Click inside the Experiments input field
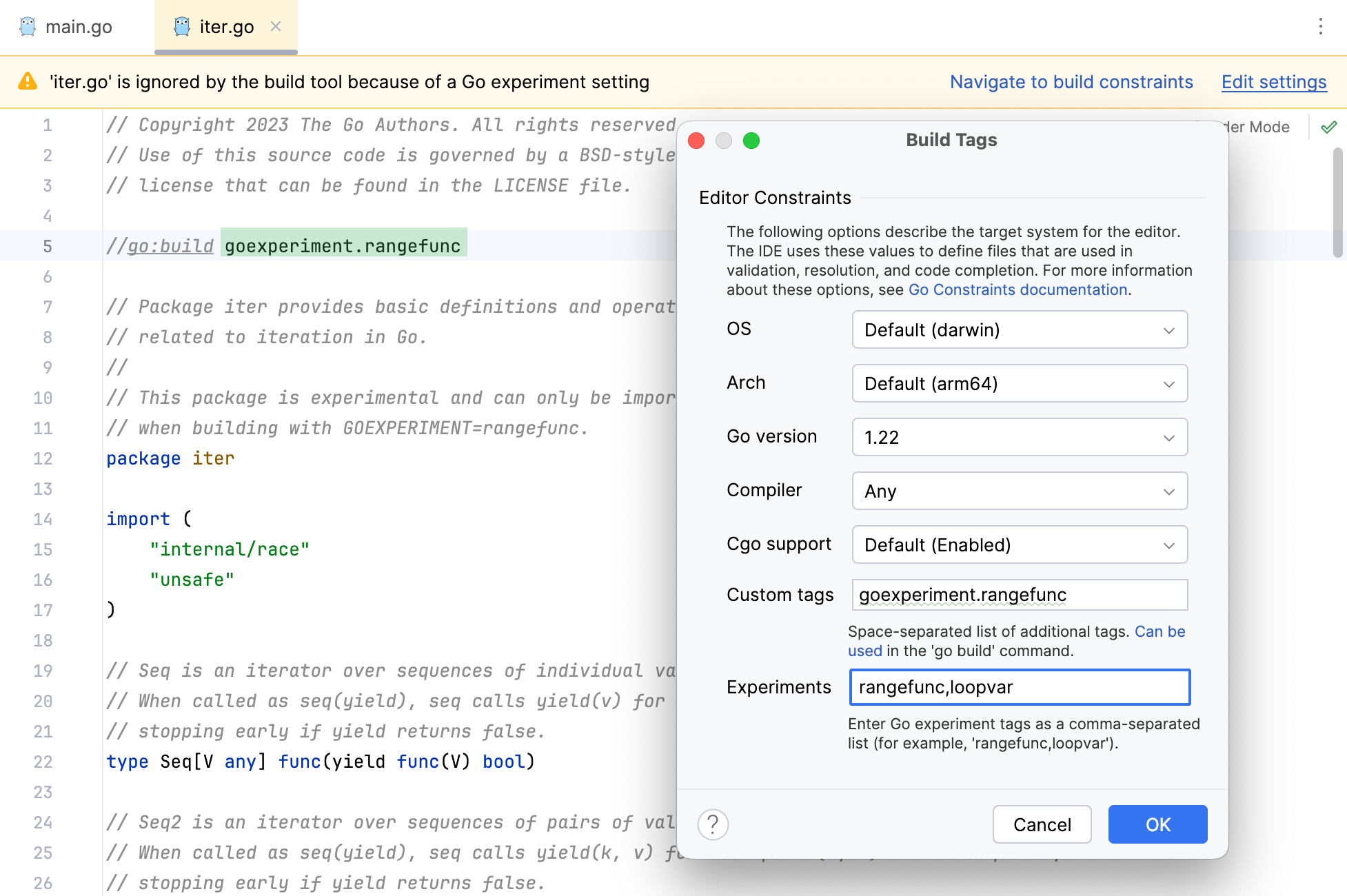The image size is (1347, 896). tap(1019, 686)
